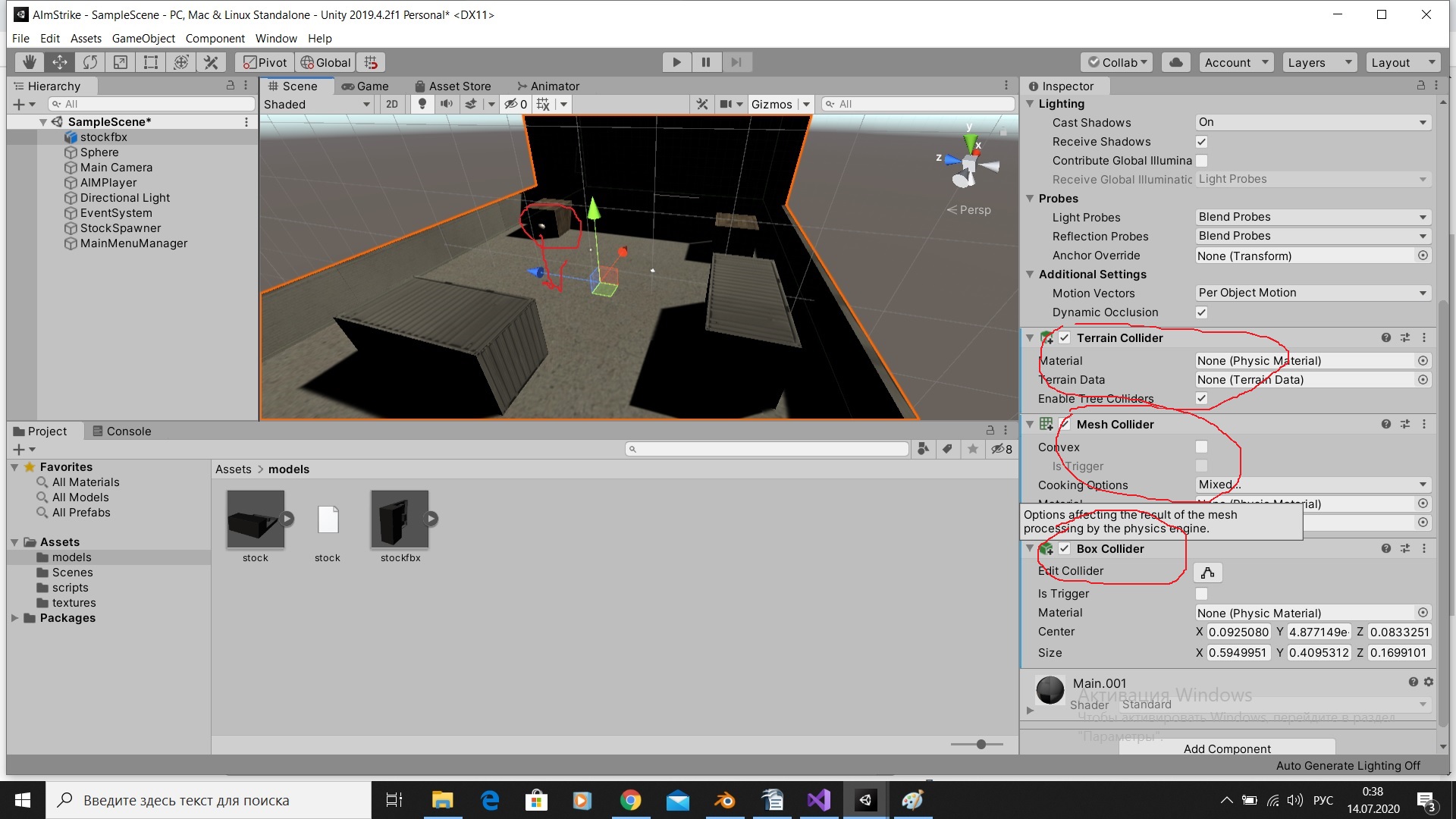Toggle scene audio icon
Screen dimensions: 1456x819
(x=447, y=104)
